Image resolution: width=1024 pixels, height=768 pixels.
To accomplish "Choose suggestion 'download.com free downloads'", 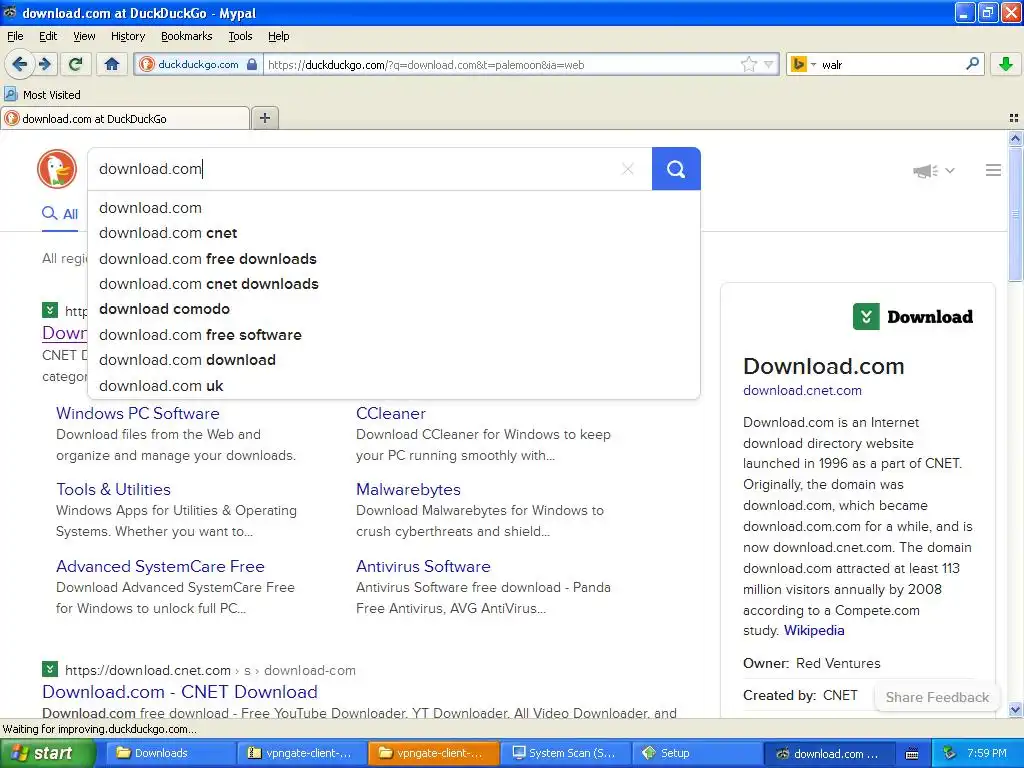I will pyautogui.click(x=394, y=259).
